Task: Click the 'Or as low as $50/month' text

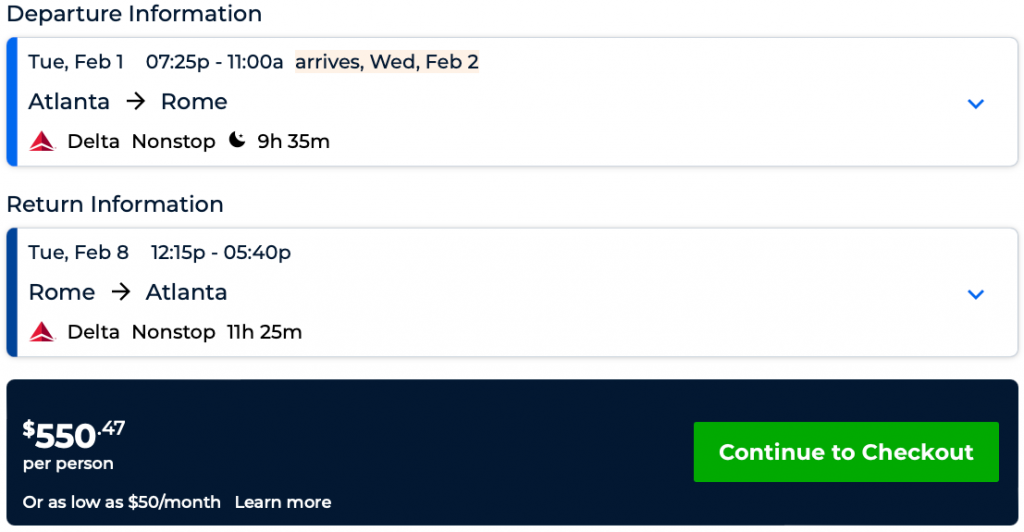Action: [121, 502]
